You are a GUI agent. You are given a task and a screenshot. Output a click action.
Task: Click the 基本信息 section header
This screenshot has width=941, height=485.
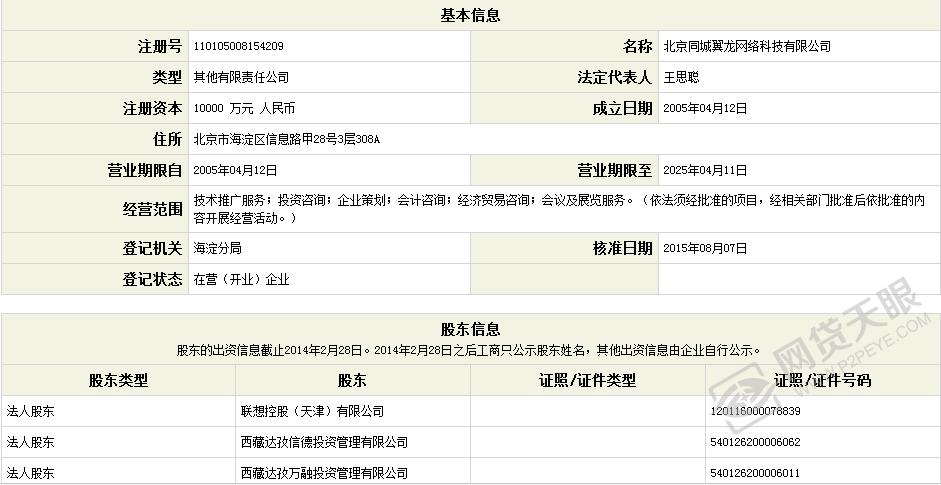click(470, 16)
